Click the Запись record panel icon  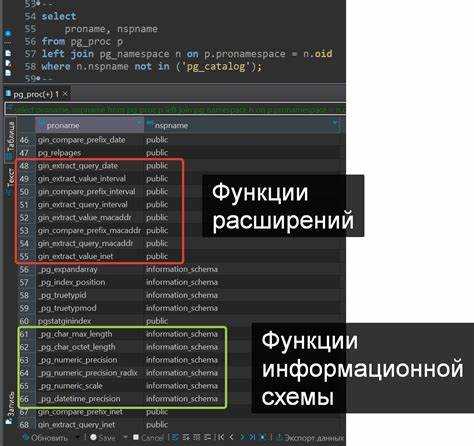click(9, 422)
